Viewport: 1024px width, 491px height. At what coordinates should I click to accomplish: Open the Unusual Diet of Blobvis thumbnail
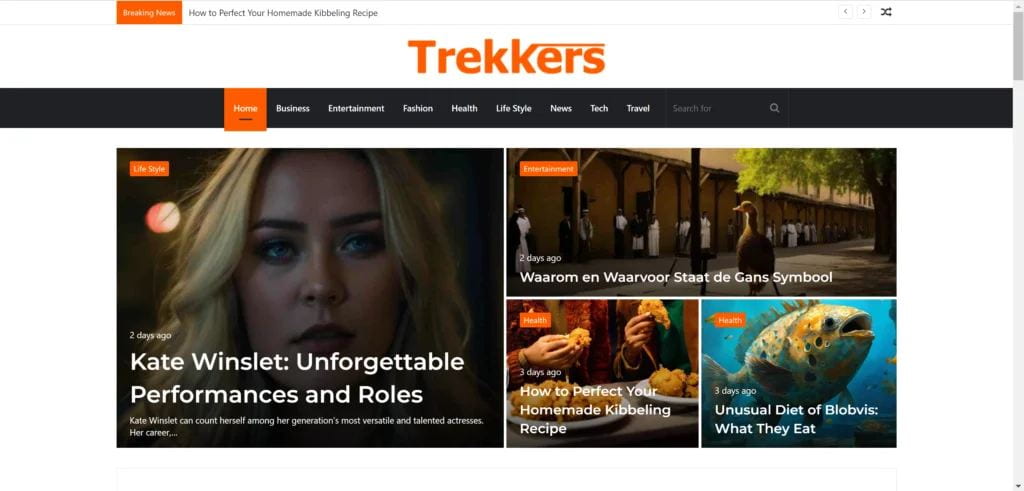coord(799,373)
